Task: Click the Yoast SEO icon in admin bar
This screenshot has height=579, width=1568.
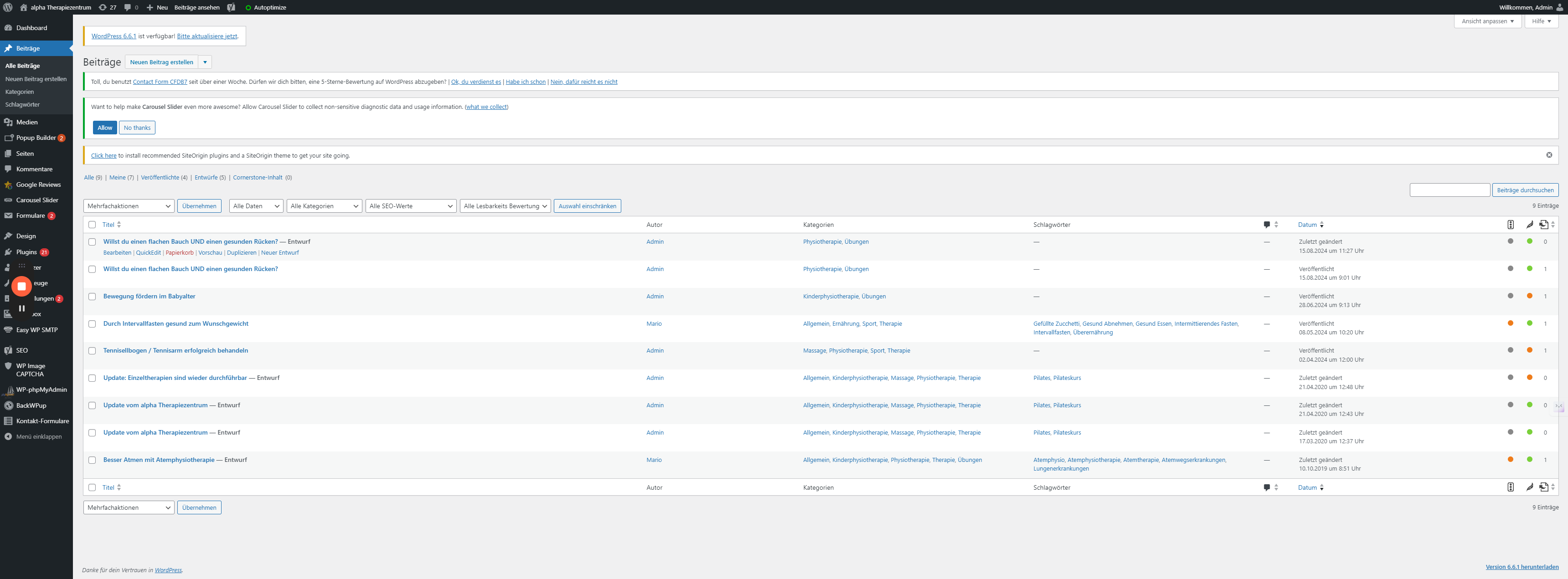Action: [x=231, y=7]
